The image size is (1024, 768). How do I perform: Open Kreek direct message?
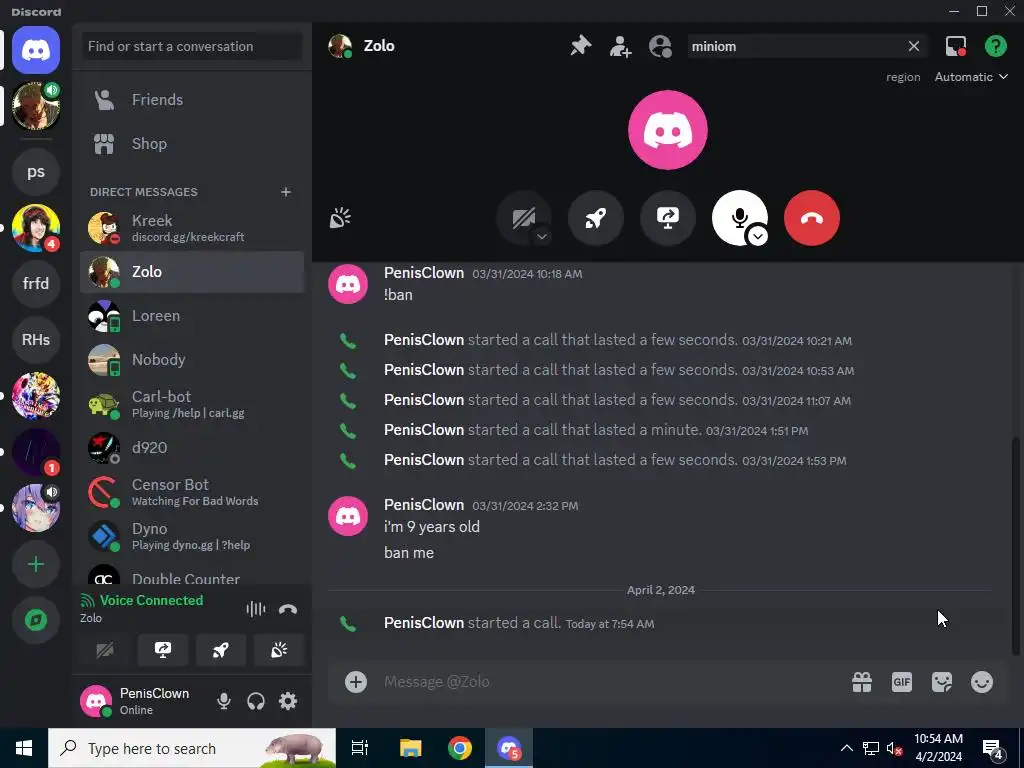pyautogui.click(x=192, y=228)
